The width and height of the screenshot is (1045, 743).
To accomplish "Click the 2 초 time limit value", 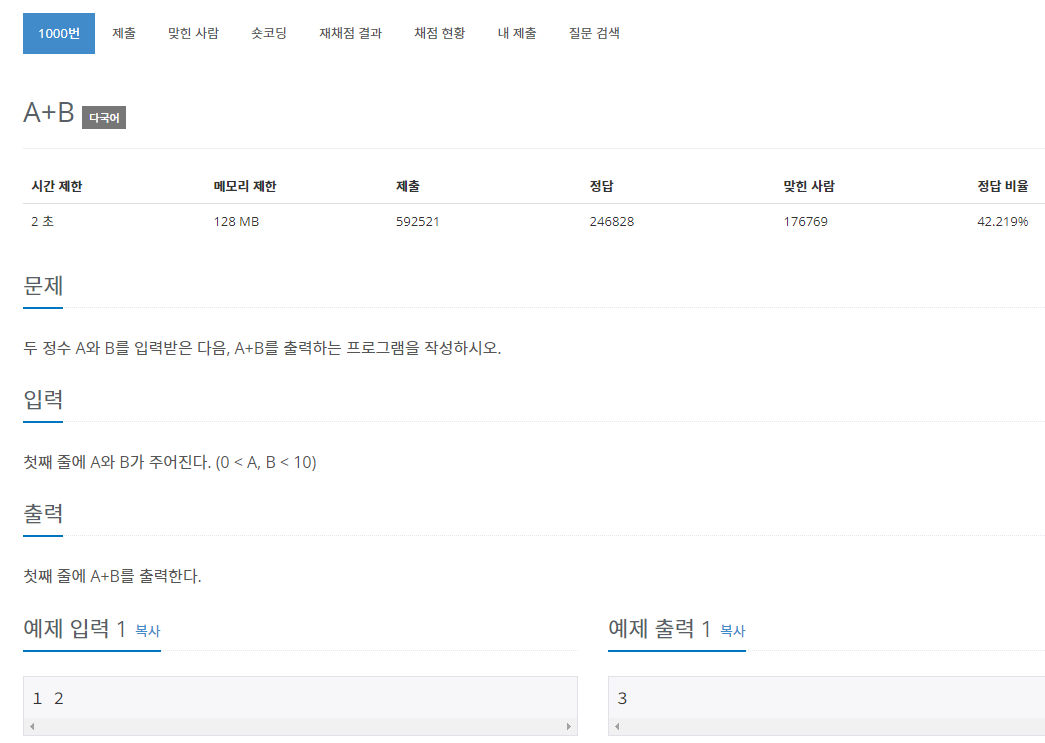I will pyautogui.click(x=43, y=222).
